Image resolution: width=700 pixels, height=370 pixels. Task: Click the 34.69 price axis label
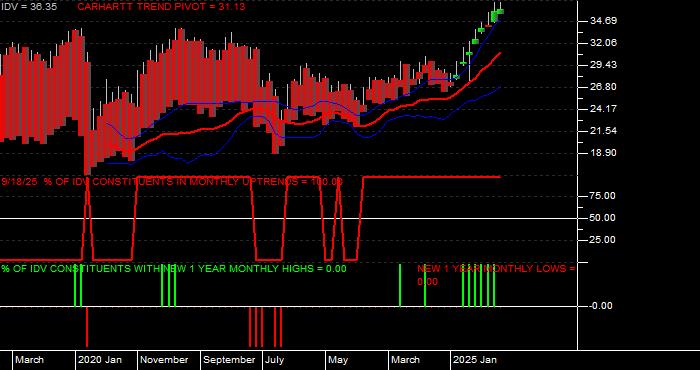coord(604,21)
